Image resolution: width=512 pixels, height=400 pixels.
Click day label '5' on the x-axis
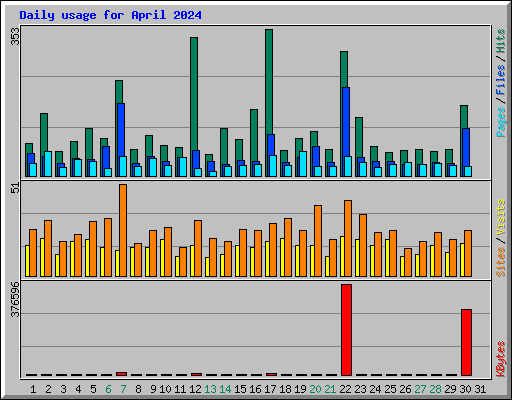[x=93, y=389]
